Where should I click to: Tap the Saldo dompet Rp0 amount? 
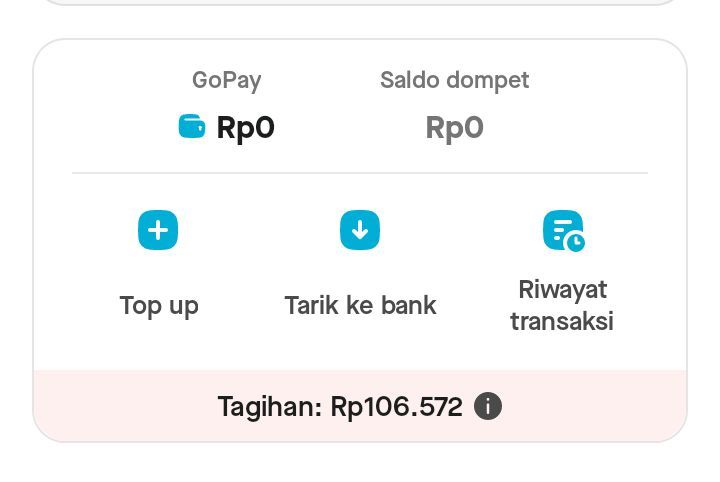pos(455,127)
